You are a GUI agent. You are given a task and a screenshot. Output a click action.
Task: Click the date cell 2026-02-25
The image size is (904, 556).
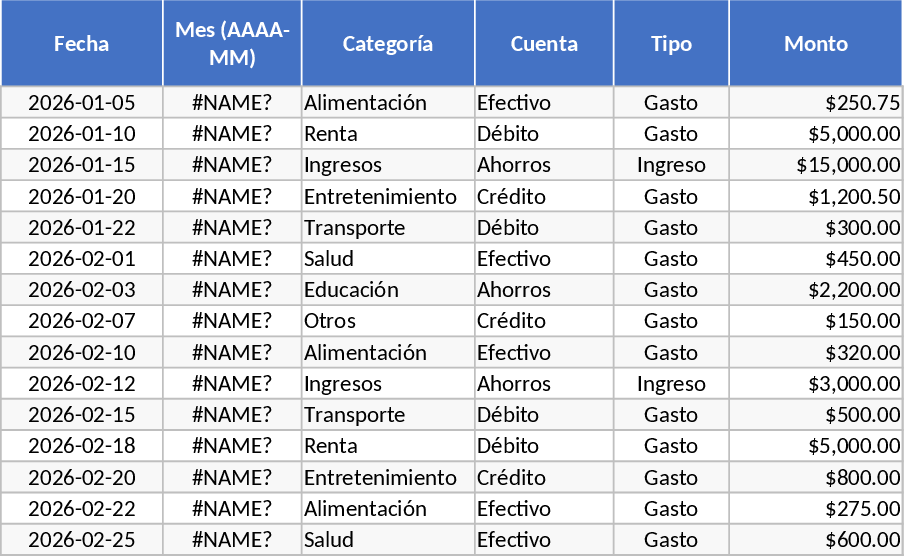[x=82, y=540]
